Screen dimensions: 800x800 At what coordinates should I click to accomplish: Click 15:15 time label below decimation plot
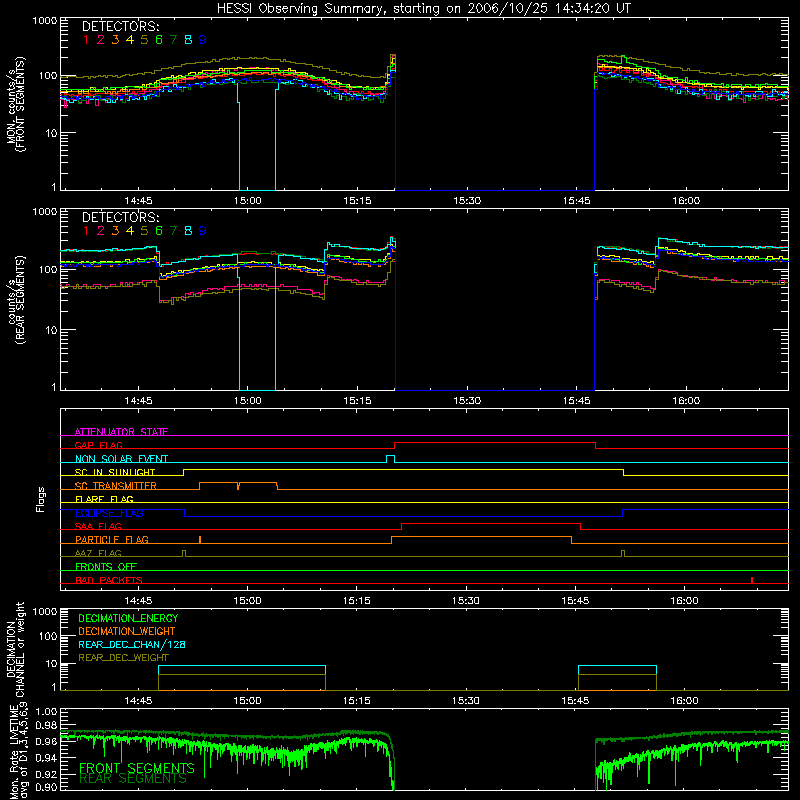[x=357, y=701]
